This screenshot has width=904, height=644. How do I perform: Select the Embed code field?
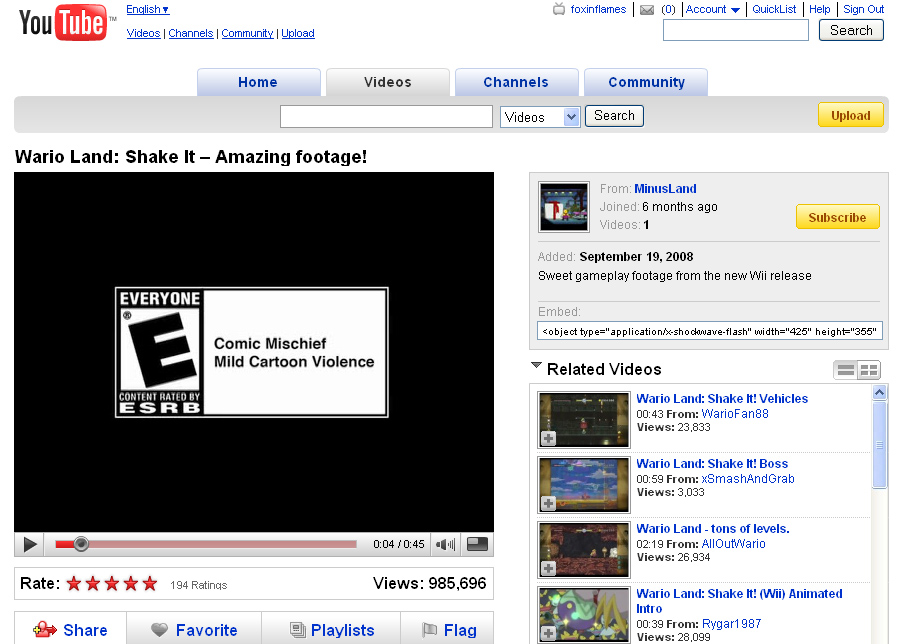click(x=710, y=331)
